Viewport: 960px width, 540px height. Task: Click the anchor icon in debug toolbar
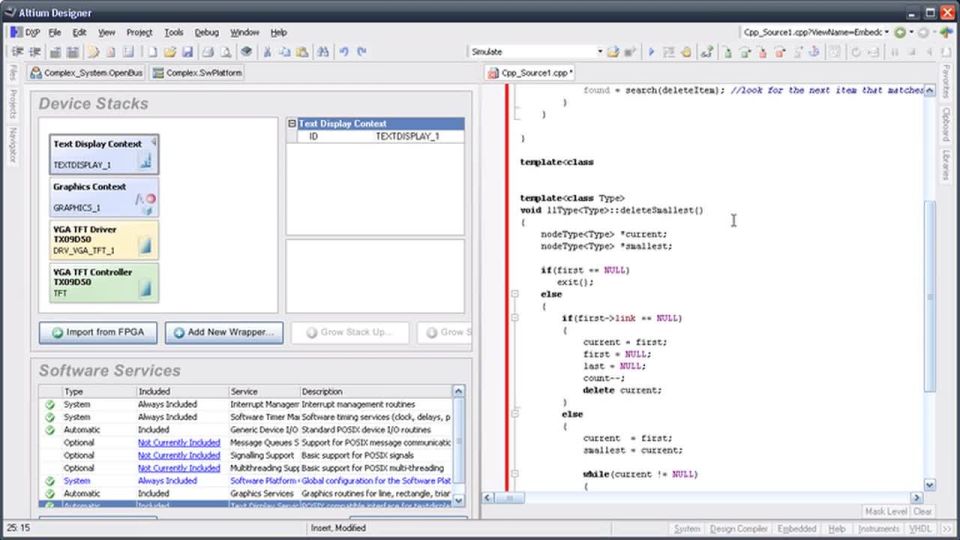click(x=814, y=52)
